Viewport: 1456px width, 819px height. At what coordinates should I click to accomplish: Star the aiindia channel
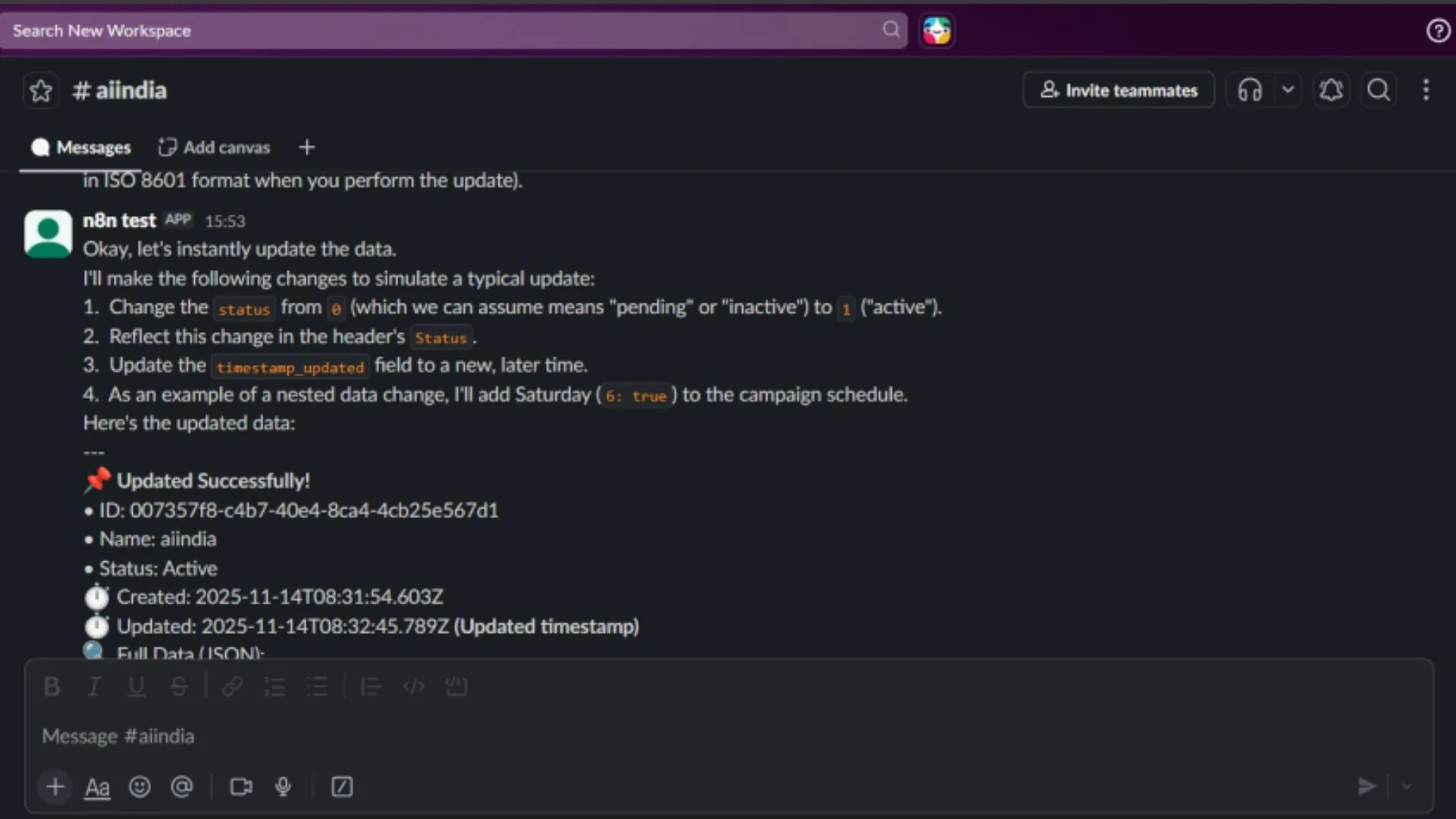coord(41,91)
